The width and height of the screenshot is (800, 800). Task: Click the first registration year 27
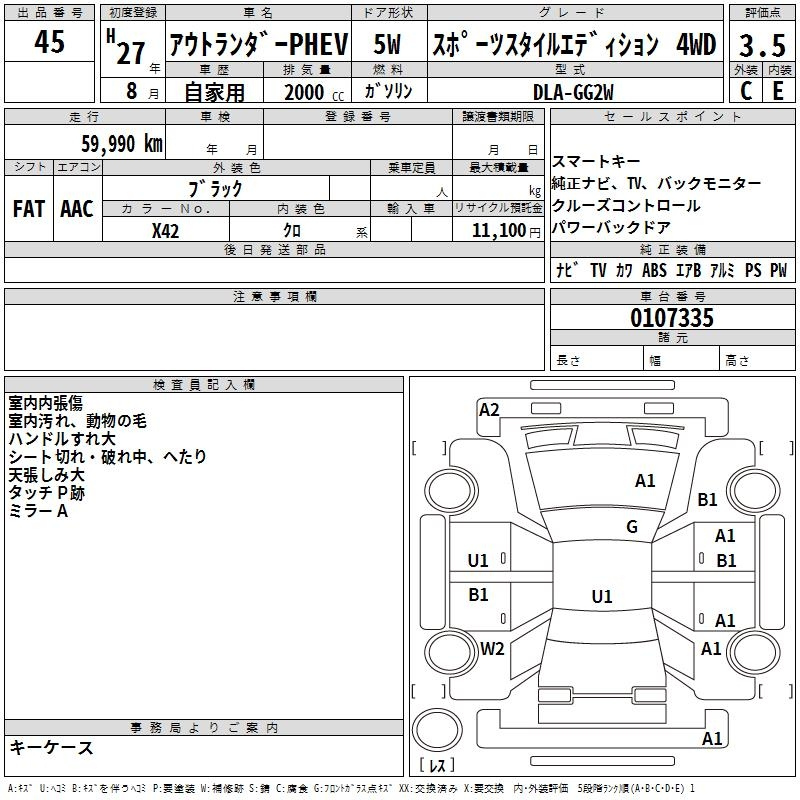(x=130, y=53)
